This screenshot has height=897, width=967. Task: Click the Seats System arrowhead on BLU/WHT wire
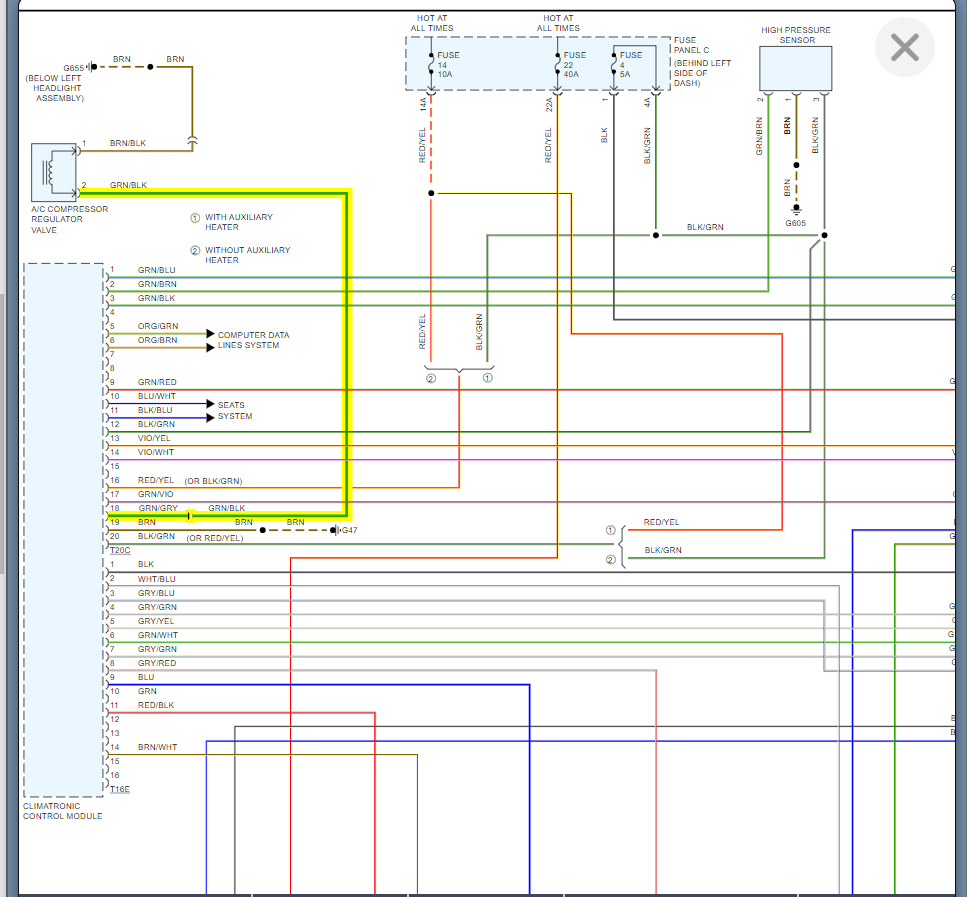point(210,403)
